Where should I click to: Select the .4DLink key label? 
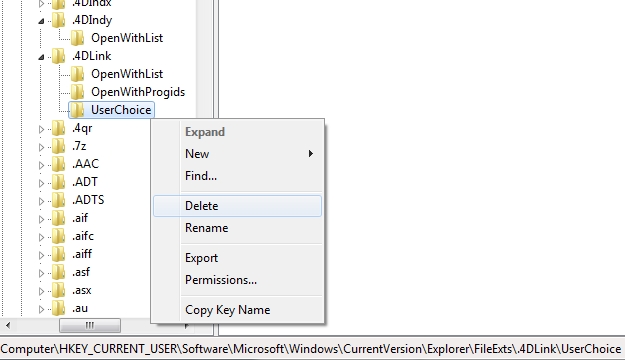[x=92, y=56]
